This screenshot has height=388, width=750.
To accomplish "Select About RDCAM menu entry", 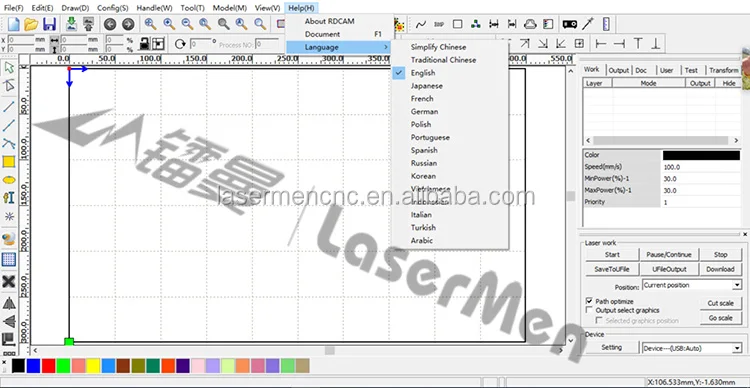I will (330, 21).
